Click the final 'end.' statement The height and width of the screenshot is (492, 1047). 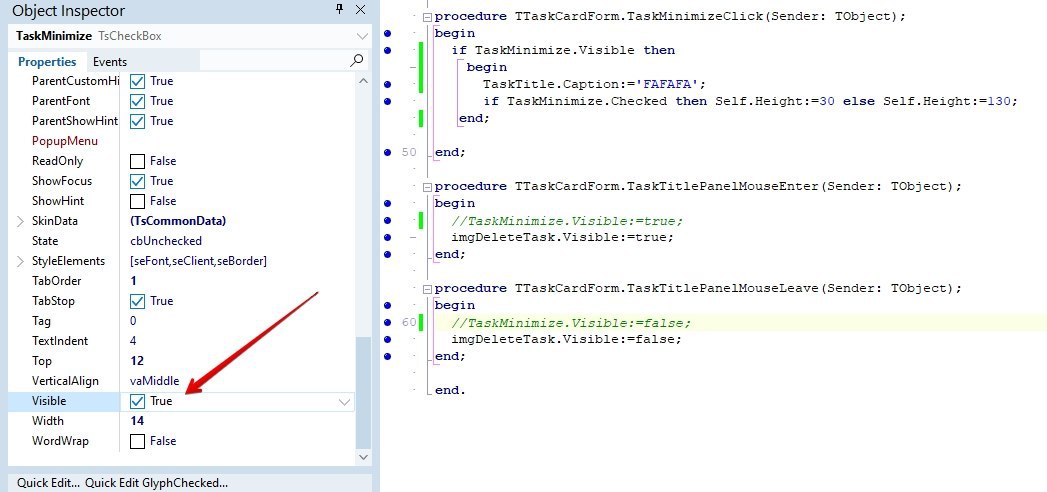[x=449, y=391]
